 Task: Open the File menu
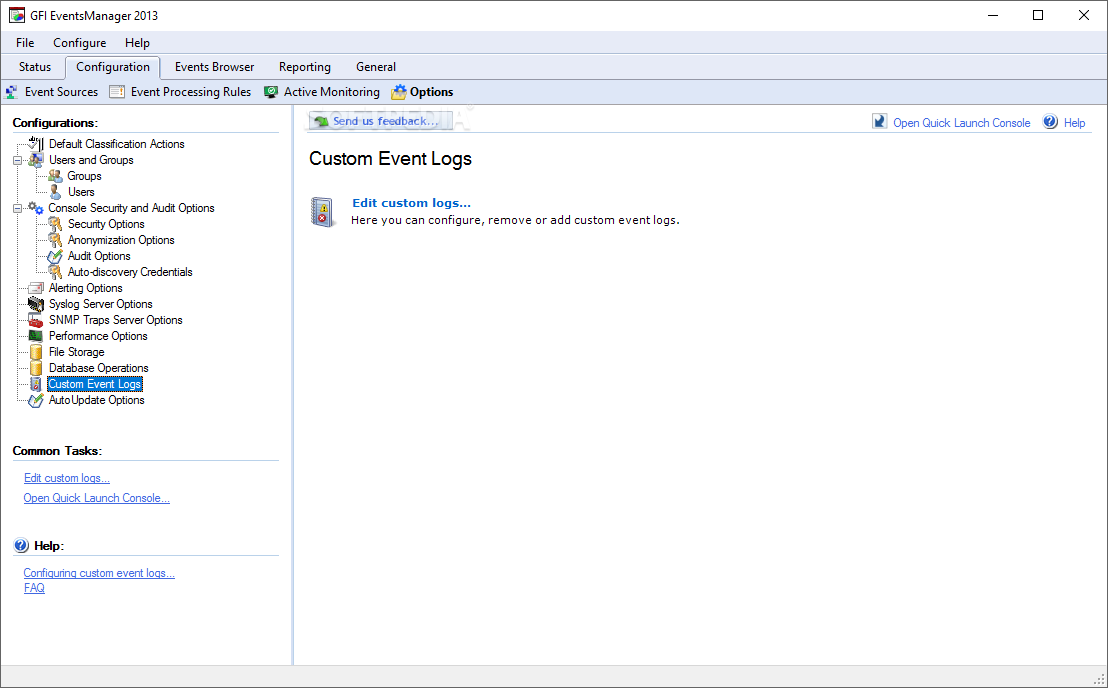click(25, 43)
